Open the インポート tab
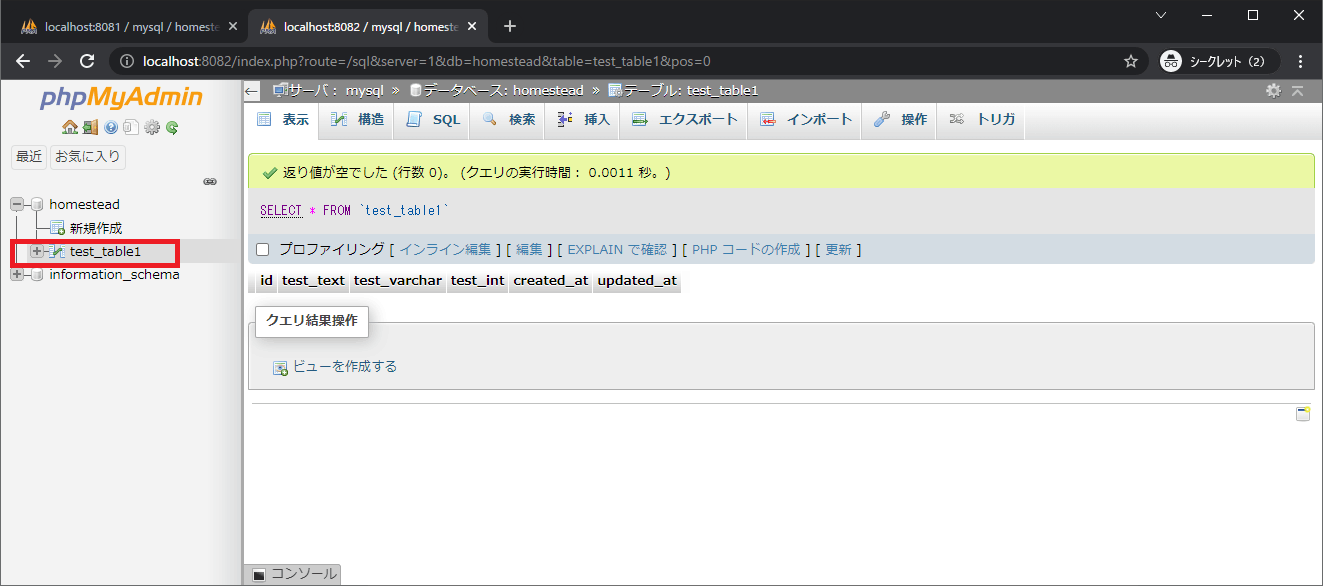Viewport: 1323px width, 586px height. [x=805, y=120]
